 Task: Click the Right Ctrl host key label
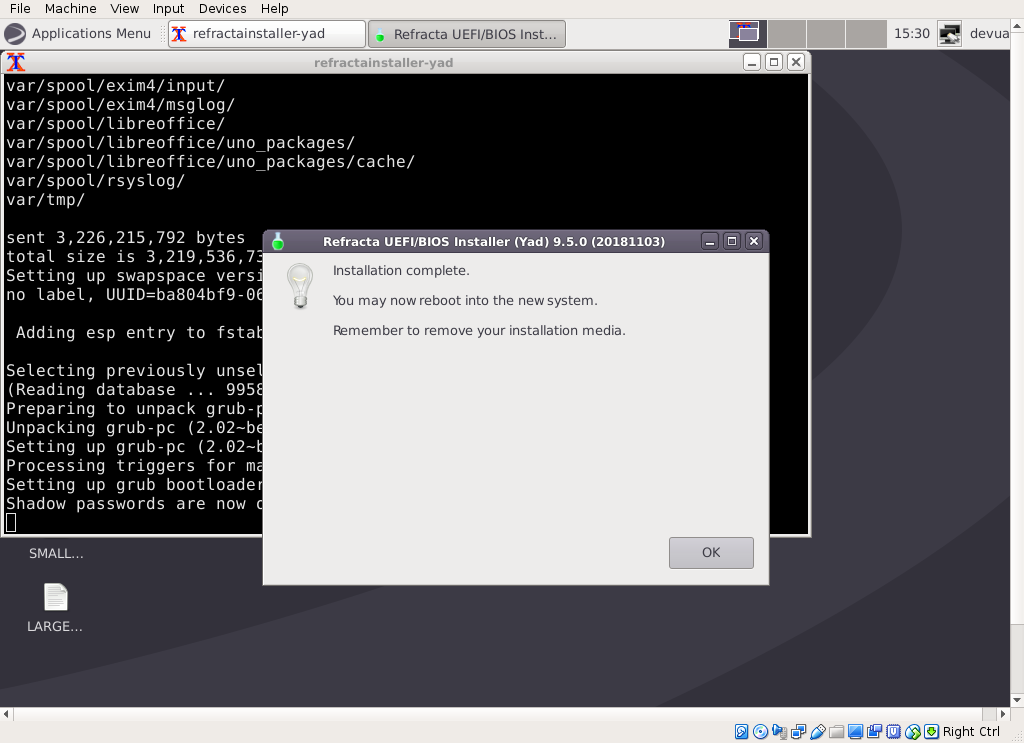click(x=971, y=732)
